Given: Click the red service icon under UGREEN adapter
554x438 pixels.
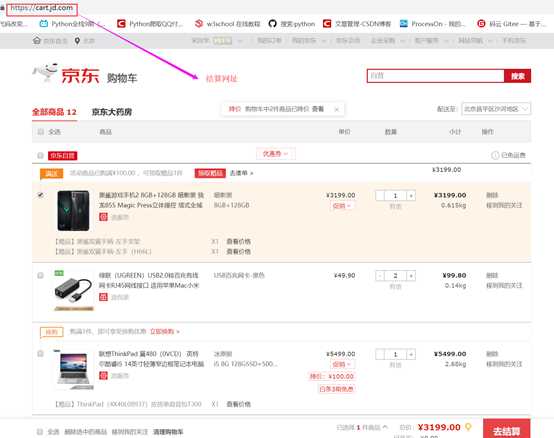Looking at the screenshot, I should [103, 297].
